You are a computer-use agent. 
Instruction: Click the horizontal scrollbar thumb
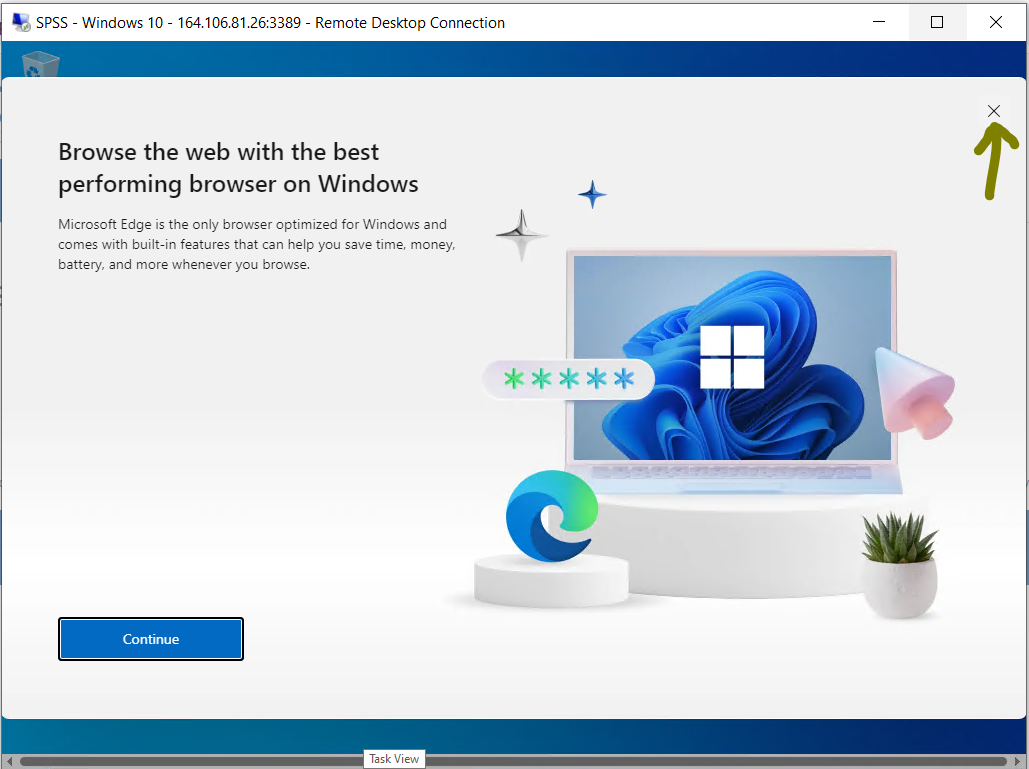tap(514, 761)
